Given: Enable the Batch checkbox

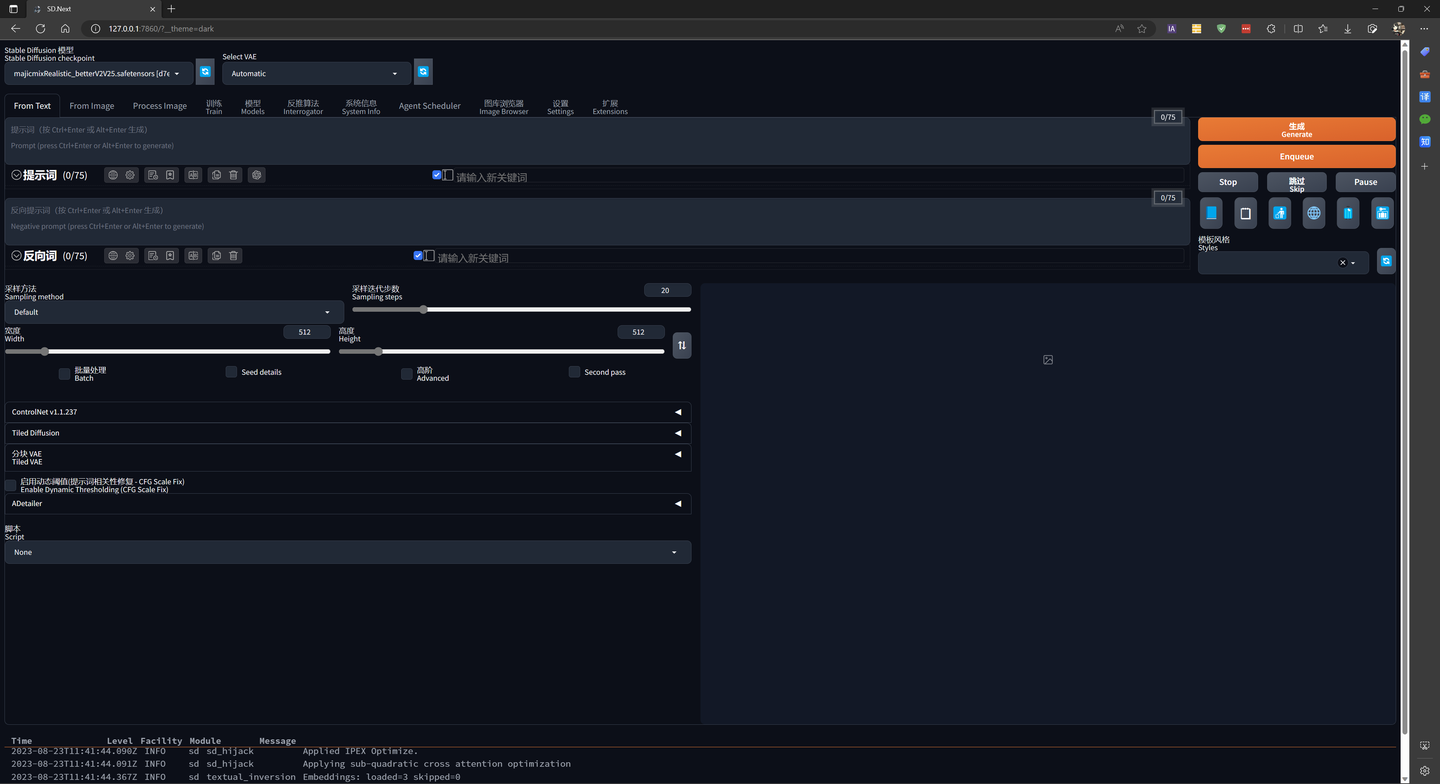Looking at the screenshot, I should pos(64,373).
